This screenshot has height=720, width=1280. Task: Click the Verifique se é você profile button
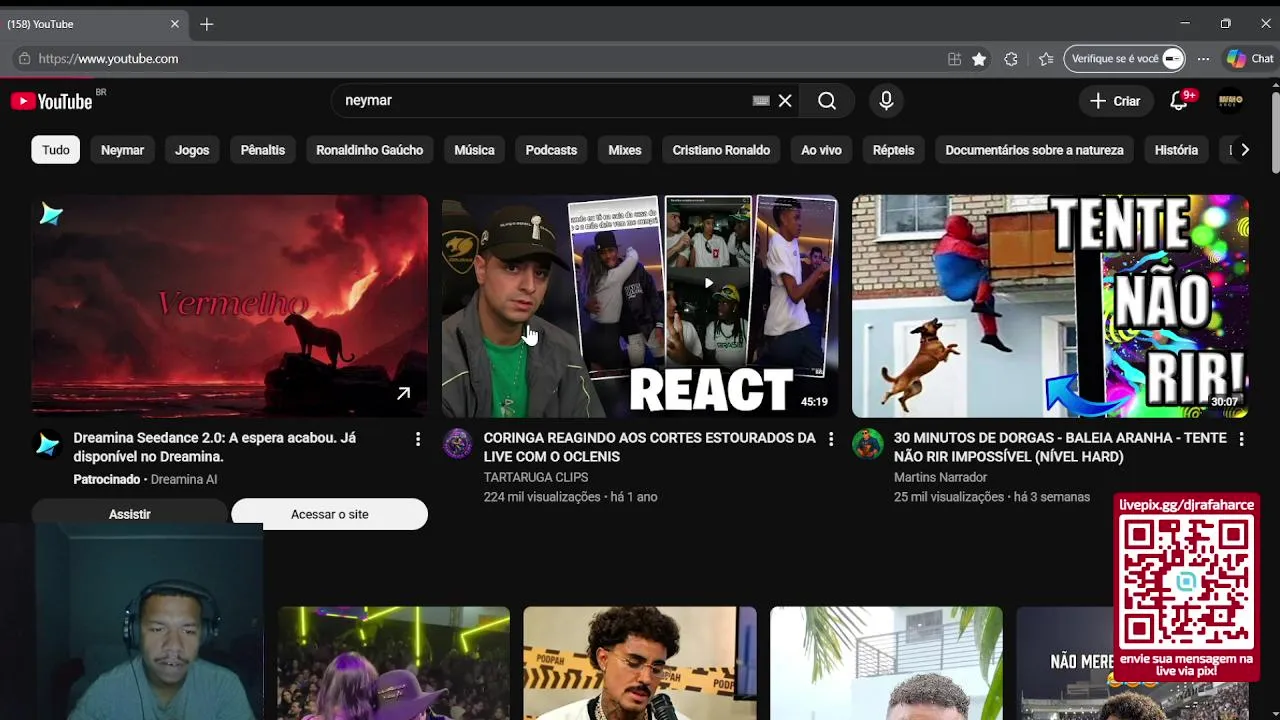coord(1126,59)
